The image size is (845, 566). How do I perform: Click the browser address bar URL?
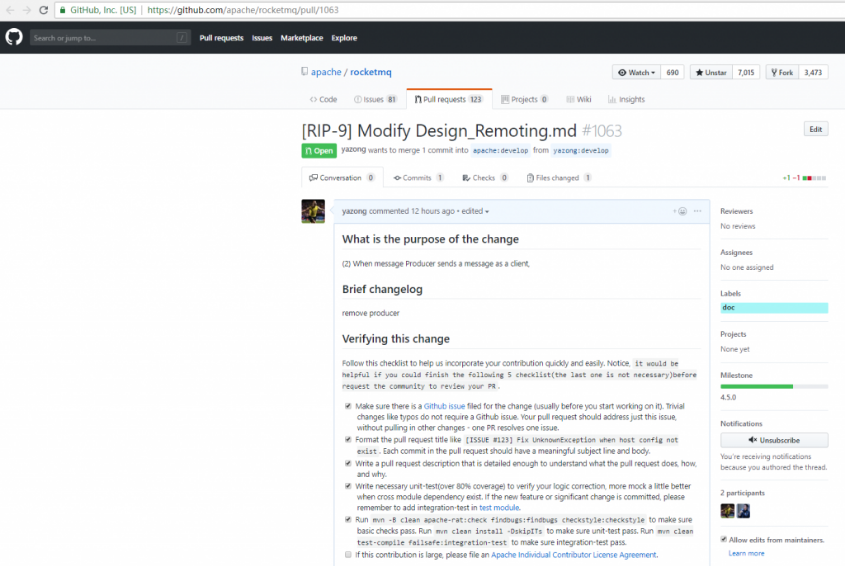[x=243, y=10]
